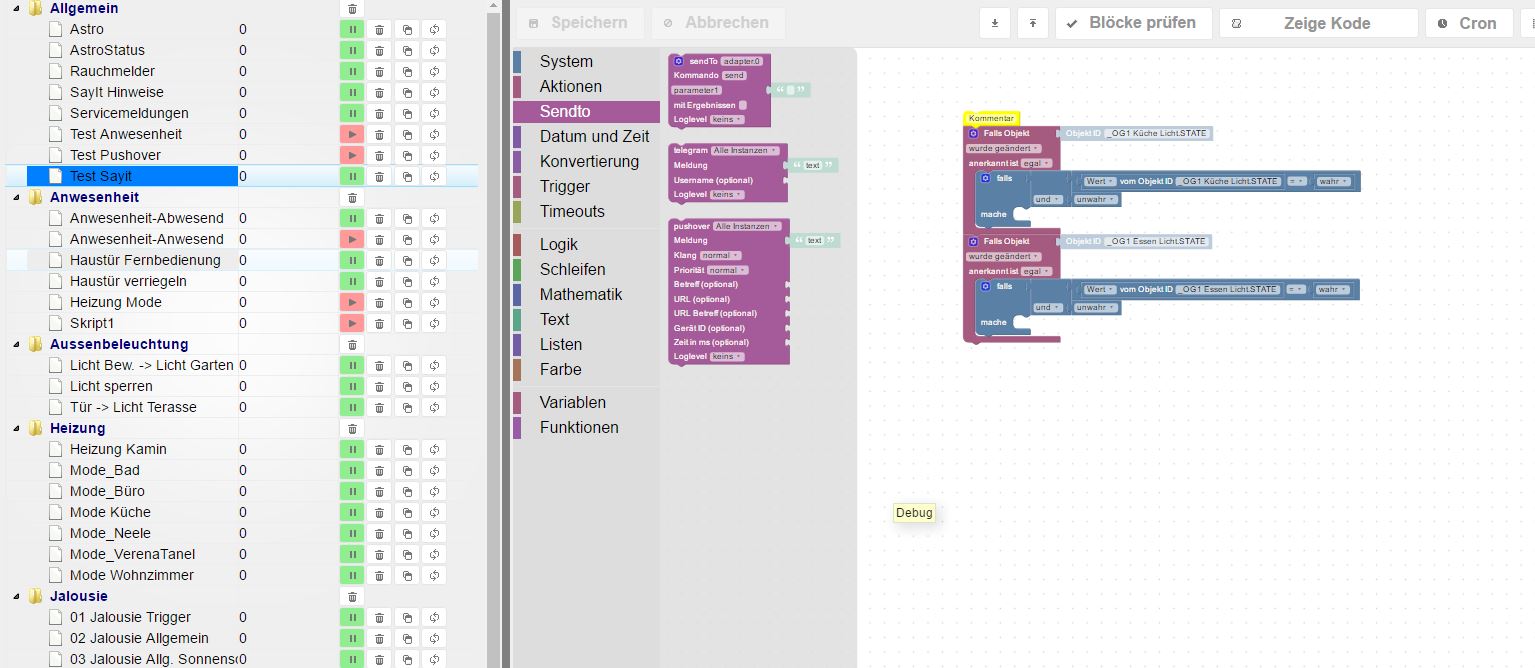1535x668 pixels.
Task: Toggle the mit Ergebnissen checkbox on sendTo block
Action: [743, 105]
